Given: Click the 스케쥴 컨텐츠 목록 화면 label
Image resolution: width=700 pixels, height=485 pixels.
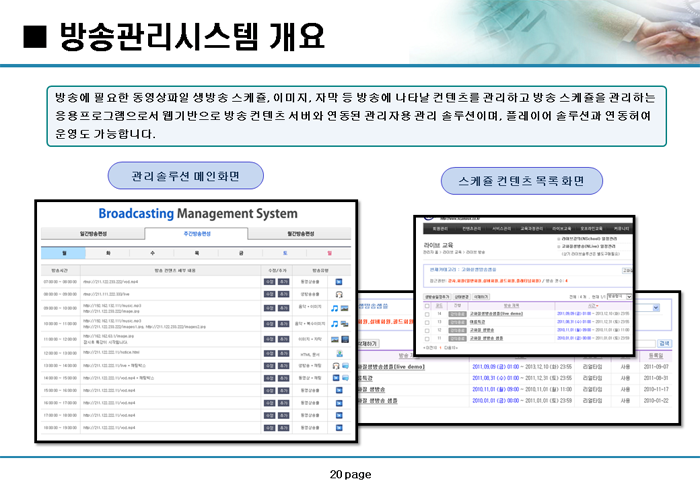Looking at the screenshot, I should point(522,181).
